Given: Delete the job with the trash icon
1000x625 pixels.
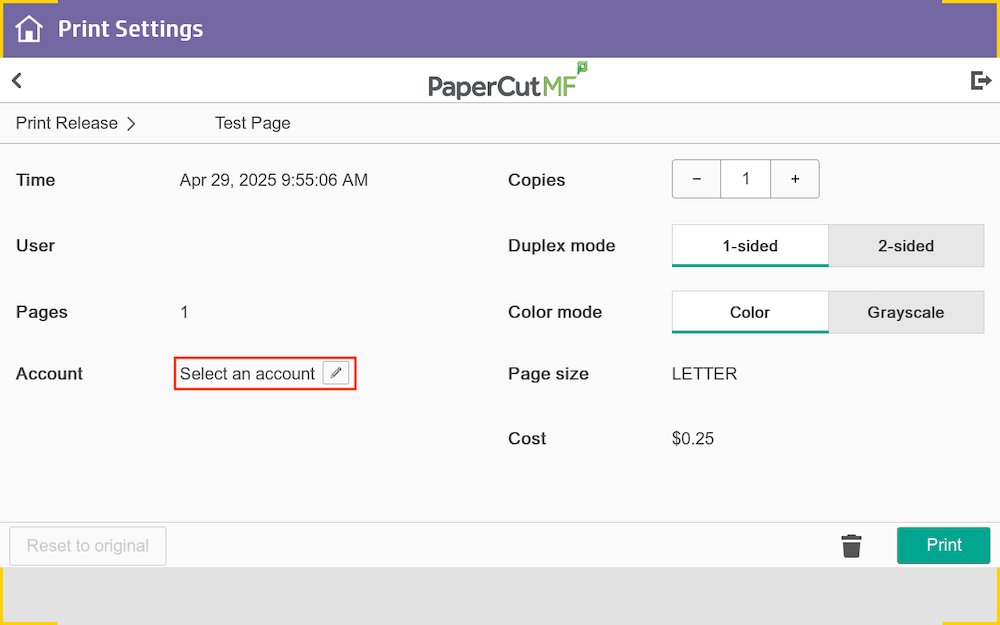Looking at the screenshot, I should click(x=851, y=546).
